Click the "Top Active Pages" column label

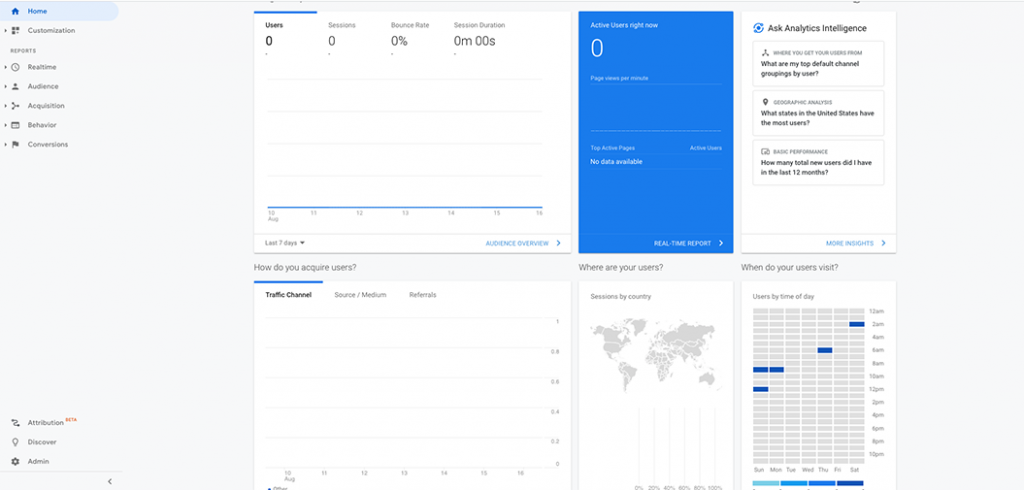(x=613, y=148)
